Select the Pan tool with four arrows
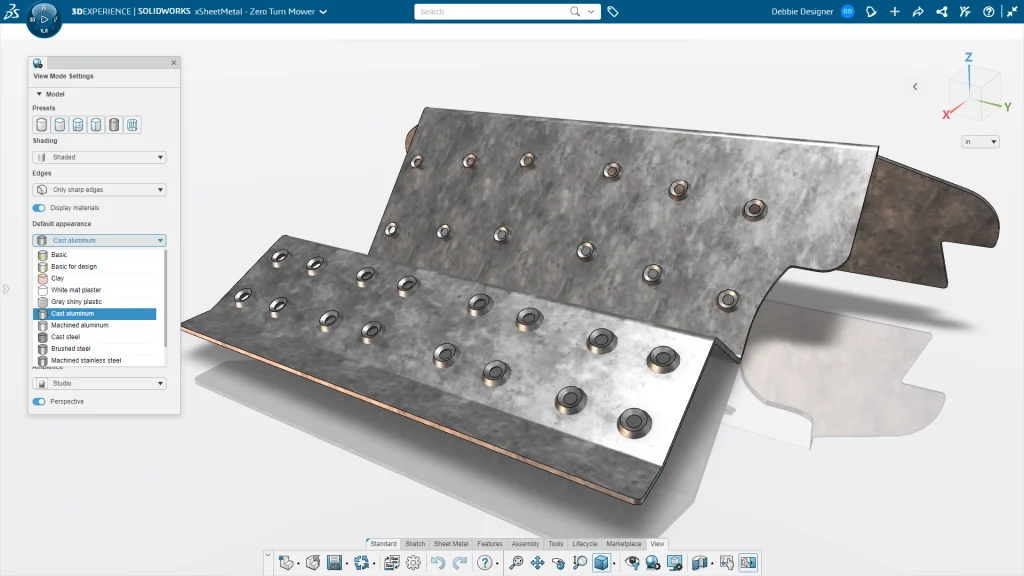The height and width of the screenshot is (576, 1024). pyautogui.click(x=537, y=563)
